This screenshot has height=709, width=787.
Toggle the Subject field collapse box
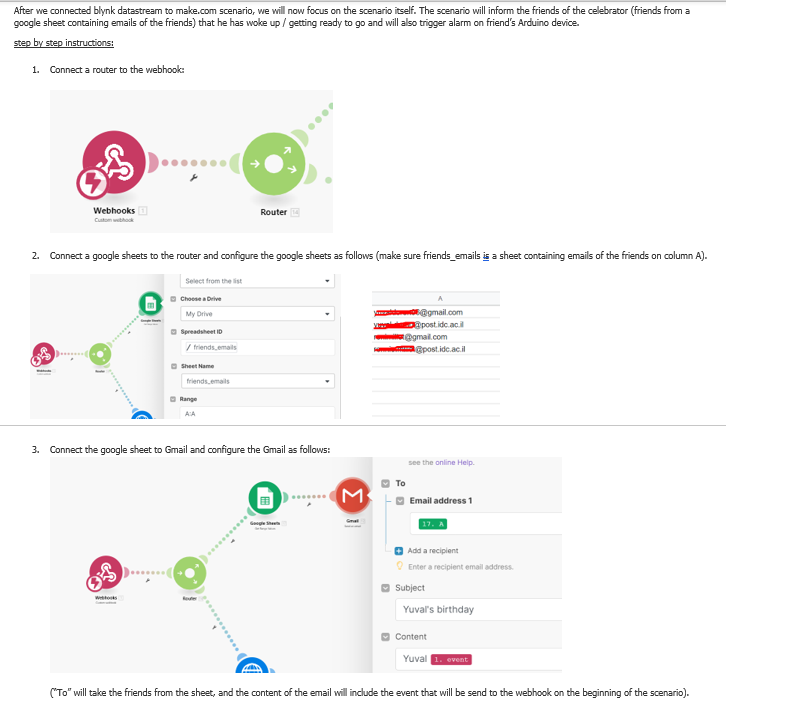pos(387,588)
